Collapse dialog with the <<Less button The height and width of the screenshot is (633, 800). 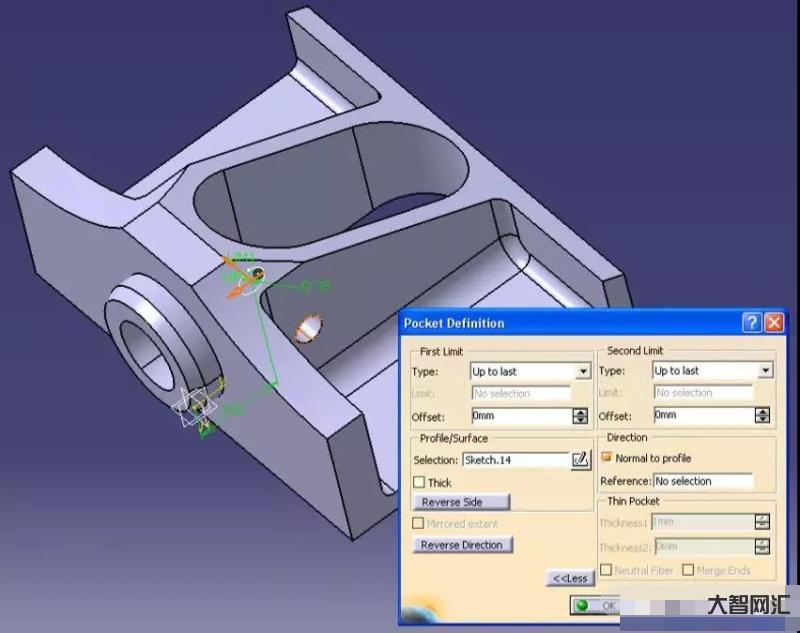coord(570,578)
